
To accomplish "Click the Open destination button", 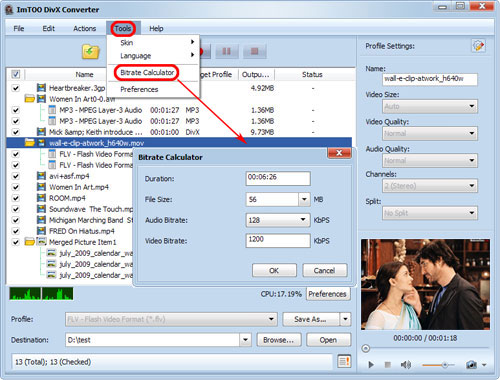I will 328,340.
